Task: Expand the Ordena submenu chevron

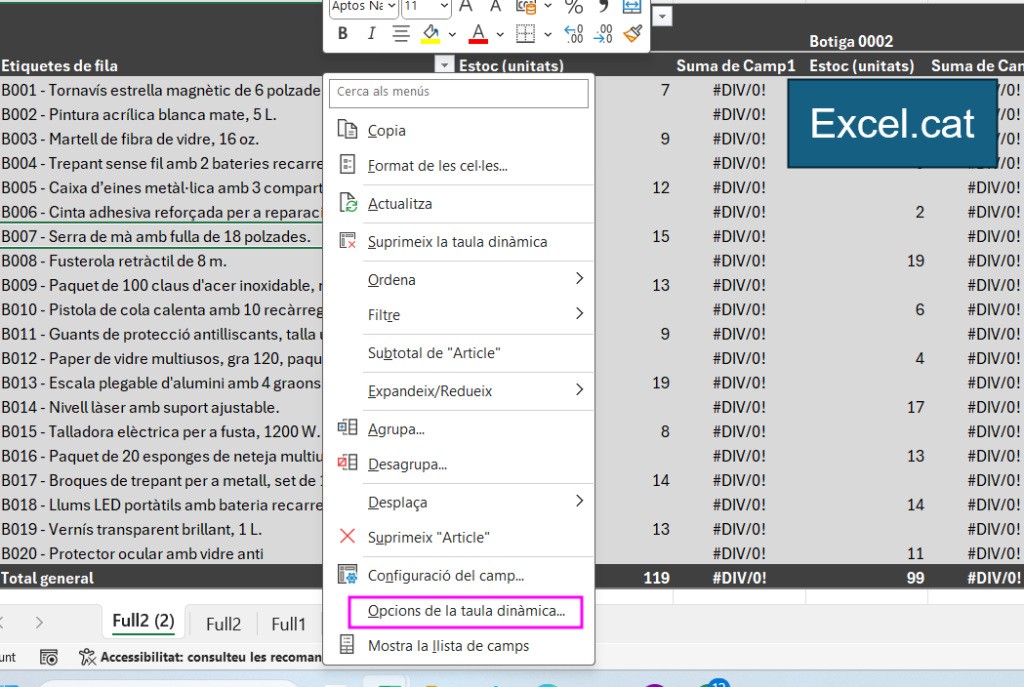Action: [579, 279]
